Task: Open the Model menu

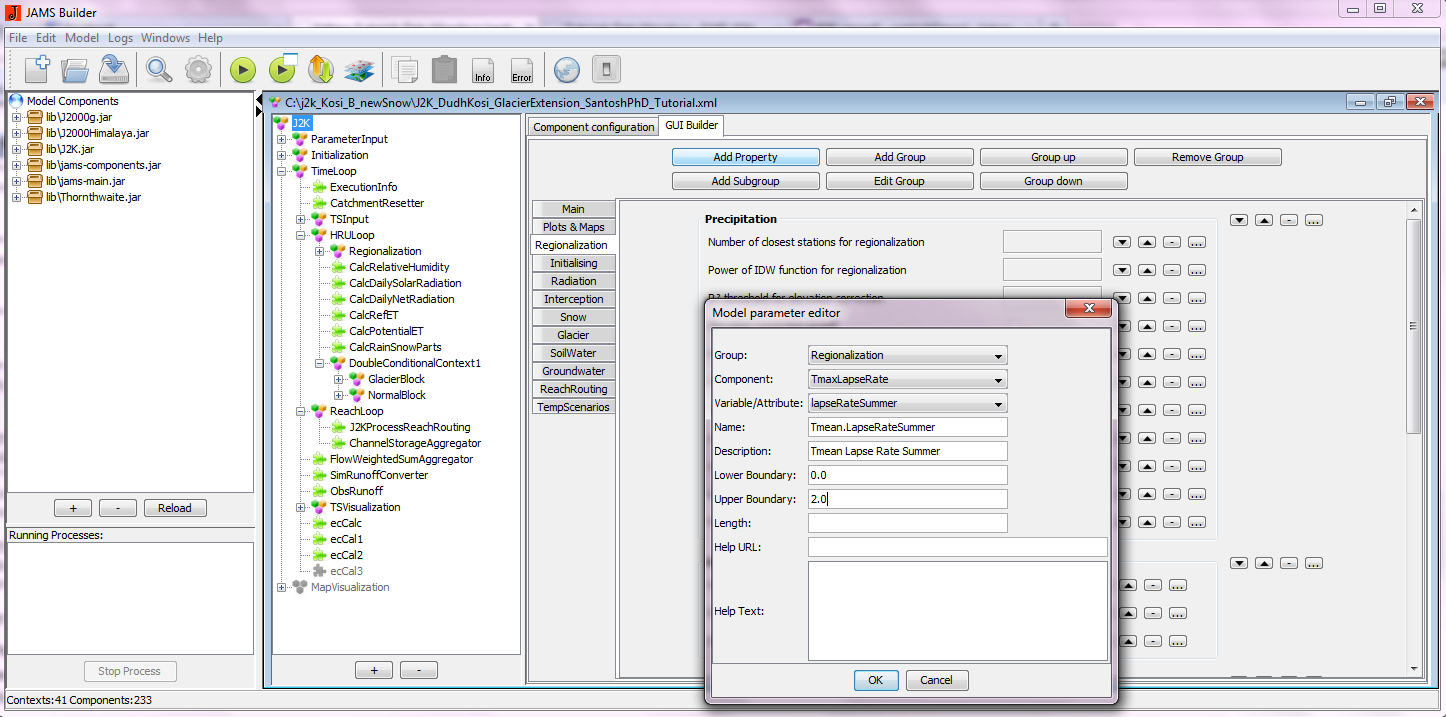Action: pos(81,37)
